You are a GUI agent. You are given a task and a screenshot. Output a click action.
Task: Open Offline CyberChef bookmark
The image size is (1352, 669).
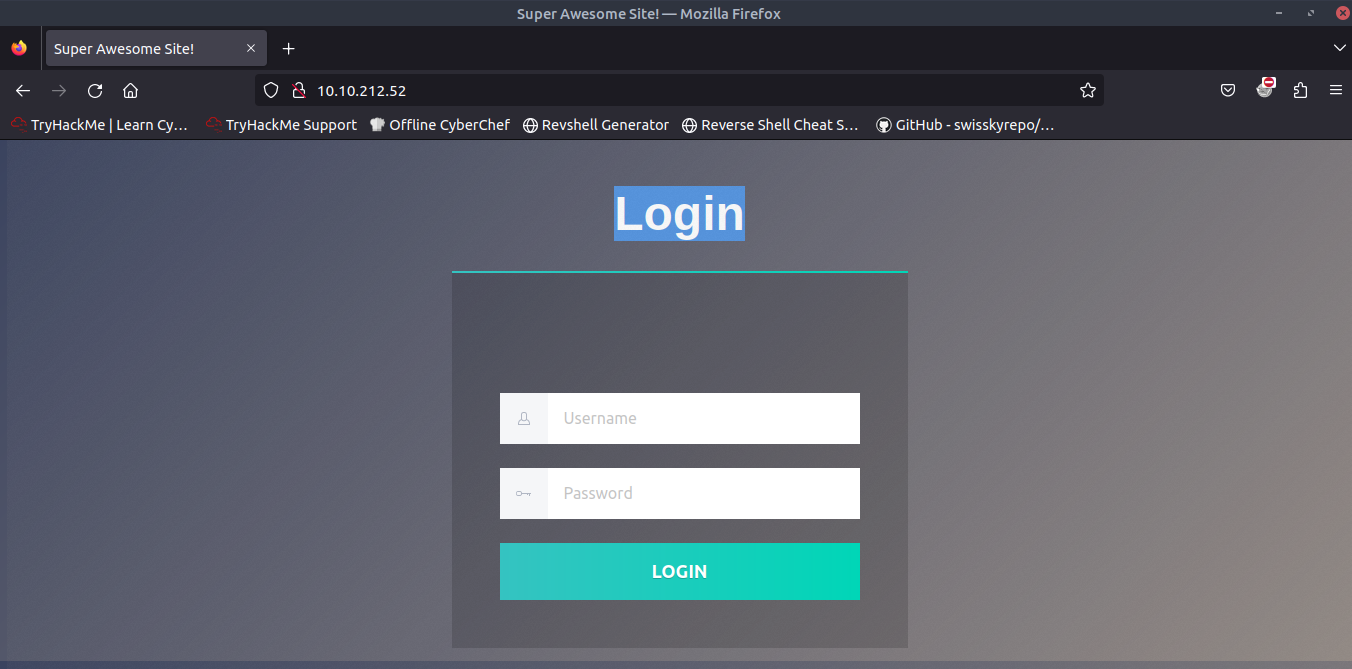pyautogui.click(x=440, y=125)
